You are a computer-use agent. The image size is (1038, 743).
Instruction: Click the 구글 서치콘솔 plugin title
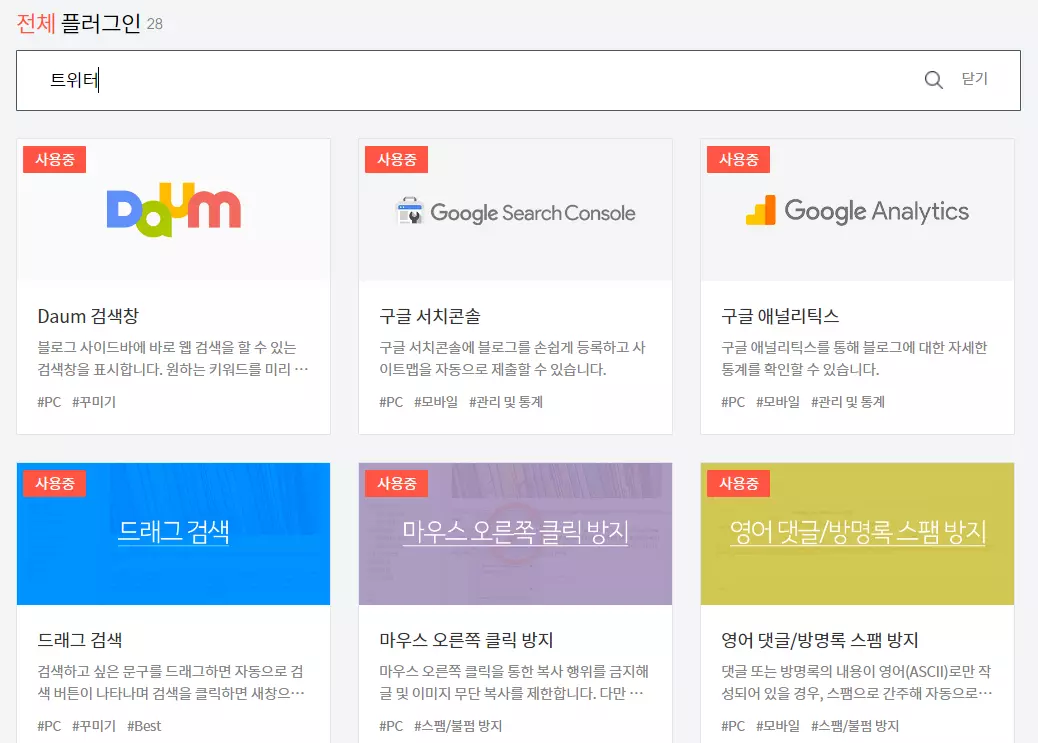coord(430,316)
